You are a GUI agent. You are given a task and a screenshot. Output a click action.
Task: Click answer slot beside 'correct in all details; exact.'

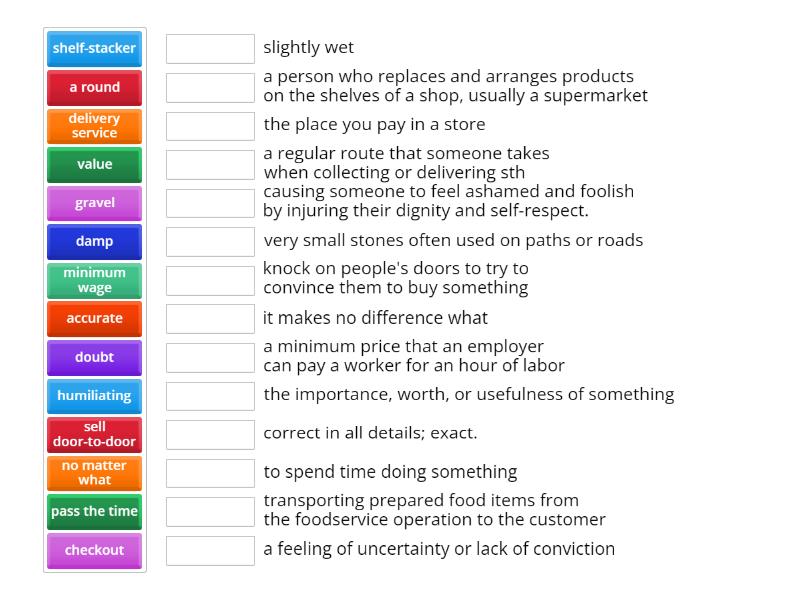210,434
